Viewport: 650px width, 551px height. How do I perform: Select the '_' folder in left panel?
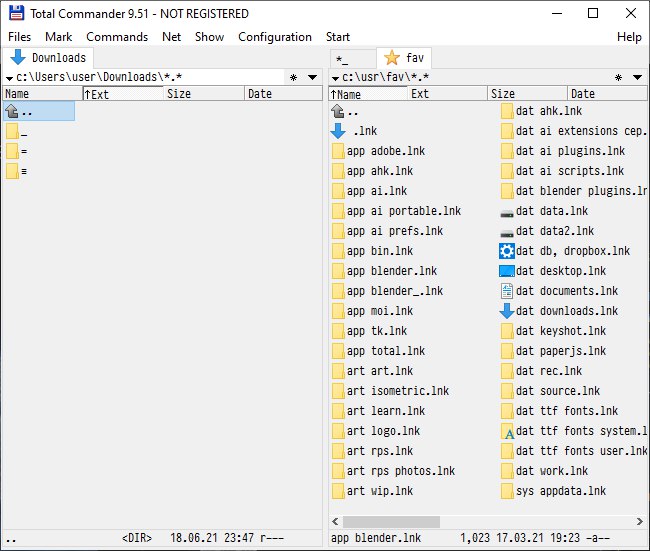click(x=17, y=131)
